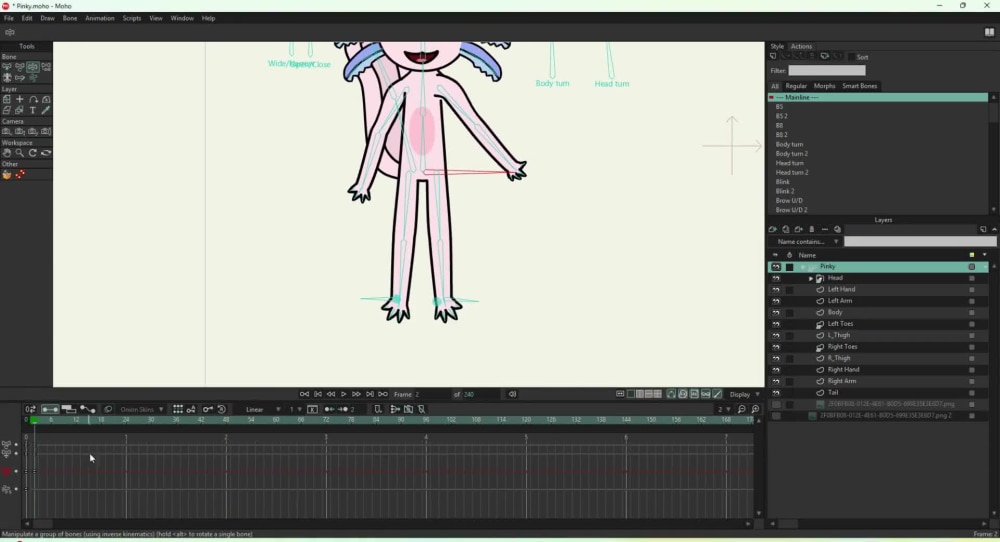
Task: Open the Motion Graph timeline view
Action: coord(87,409)
